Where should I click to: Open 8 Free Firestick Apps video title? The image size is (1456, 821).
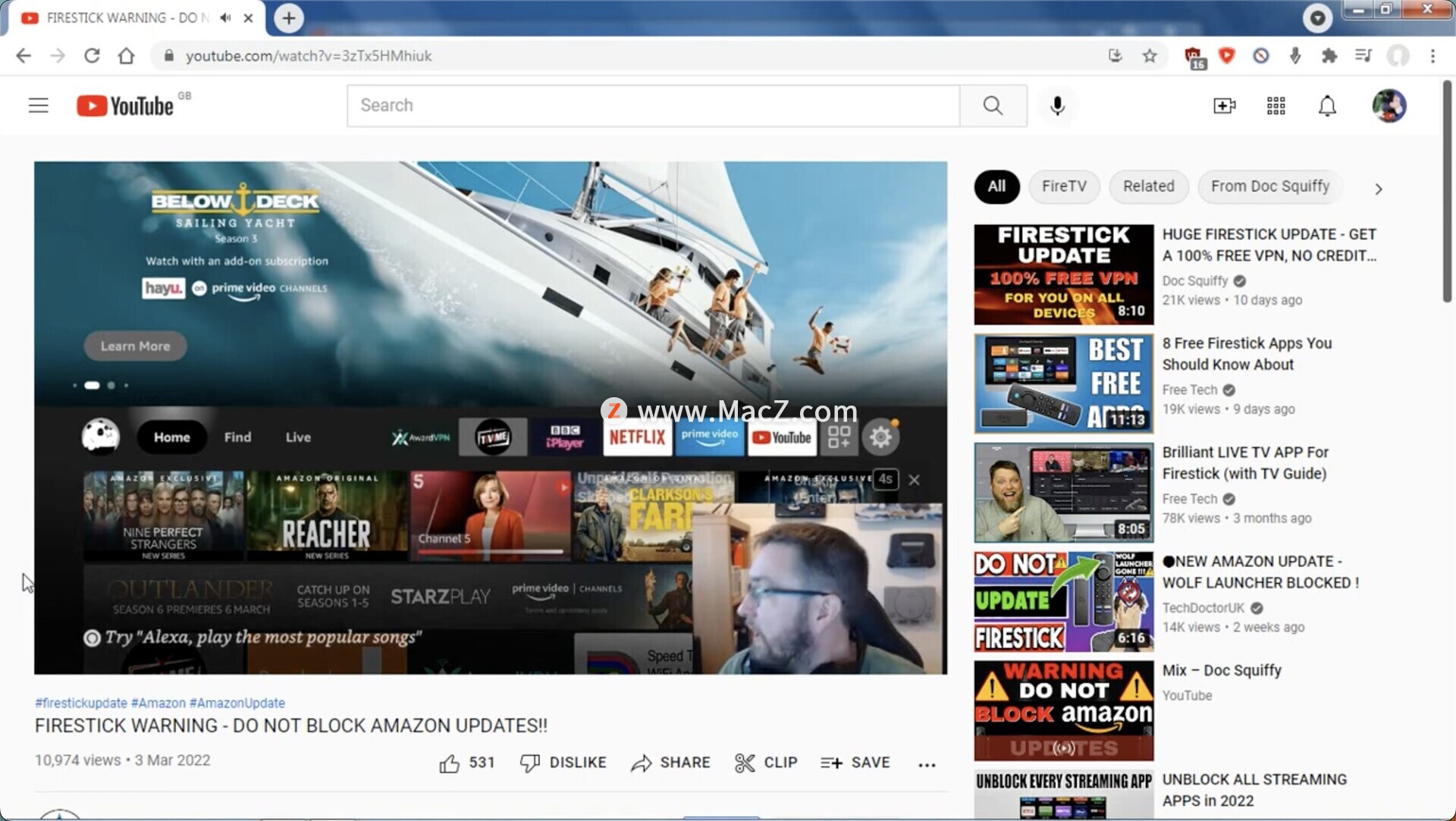1247,354
